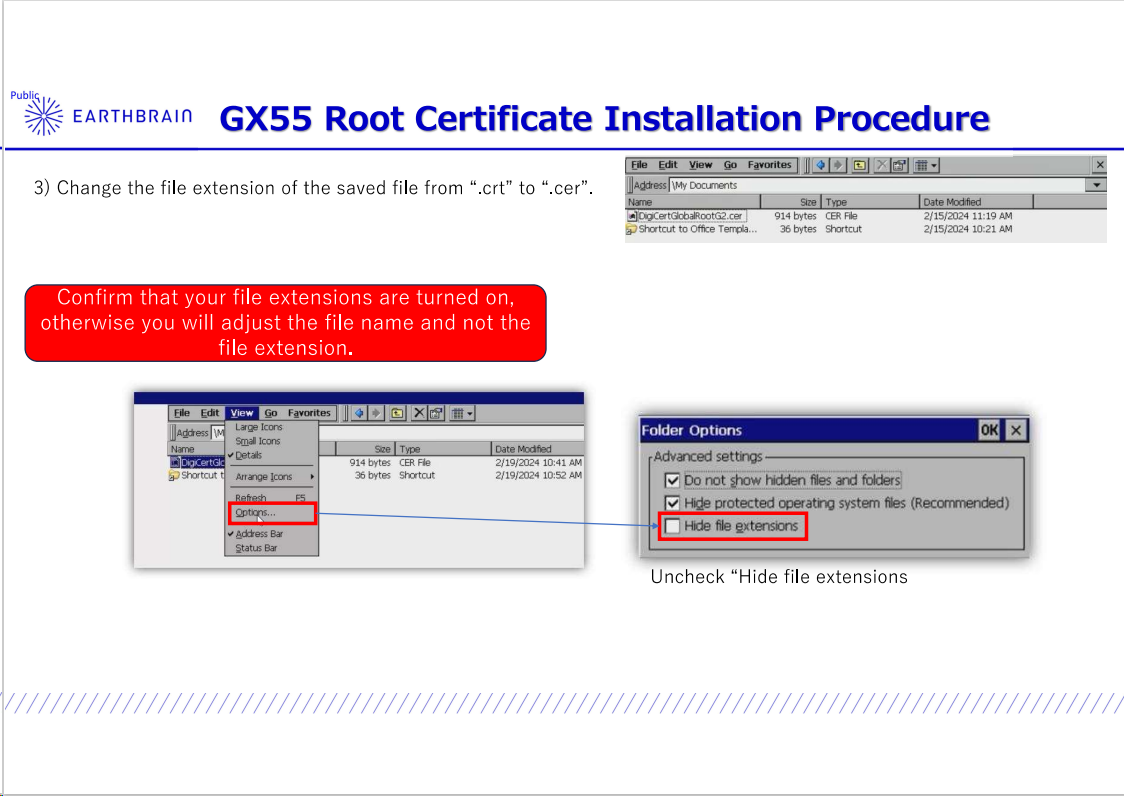This screenshot has height=796, width=1124.
Task: Toggle Hide protected operating system files checkbox
Action: pos(672,503)
